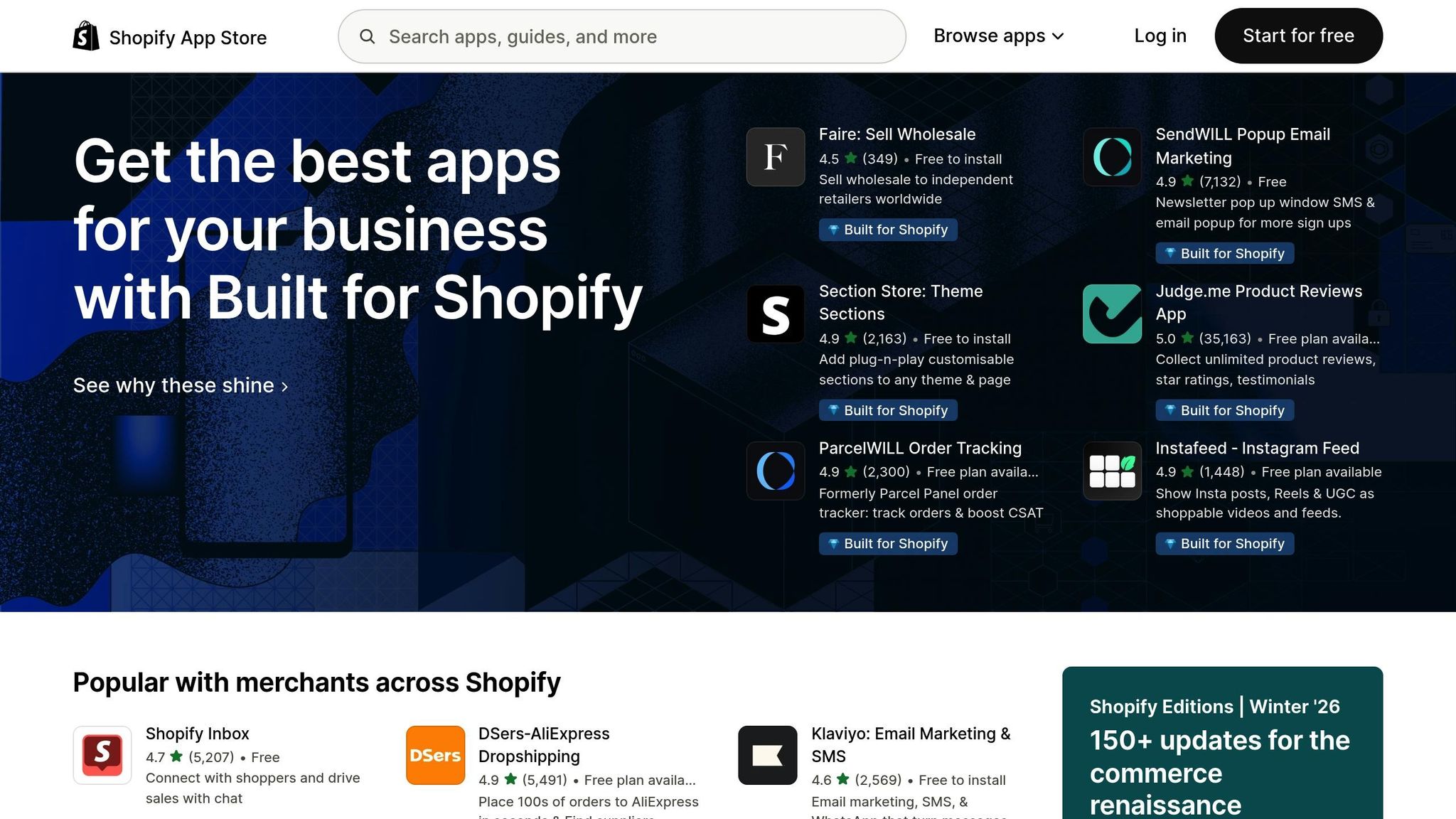
Task: Open the Judge.me Built for Shopify badge
Action: 1224,410
